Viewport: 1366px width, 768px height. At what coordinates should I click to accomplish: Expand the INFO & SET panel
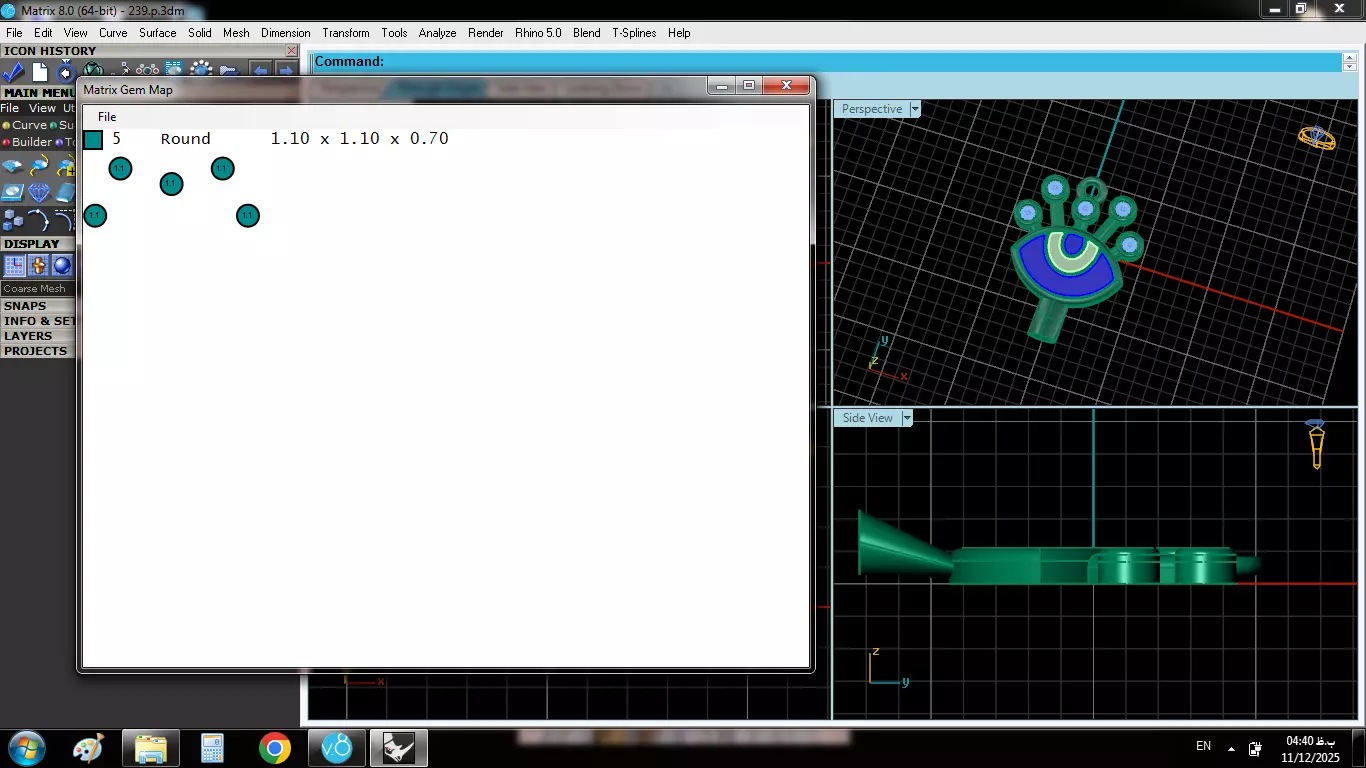coord(38,321)
